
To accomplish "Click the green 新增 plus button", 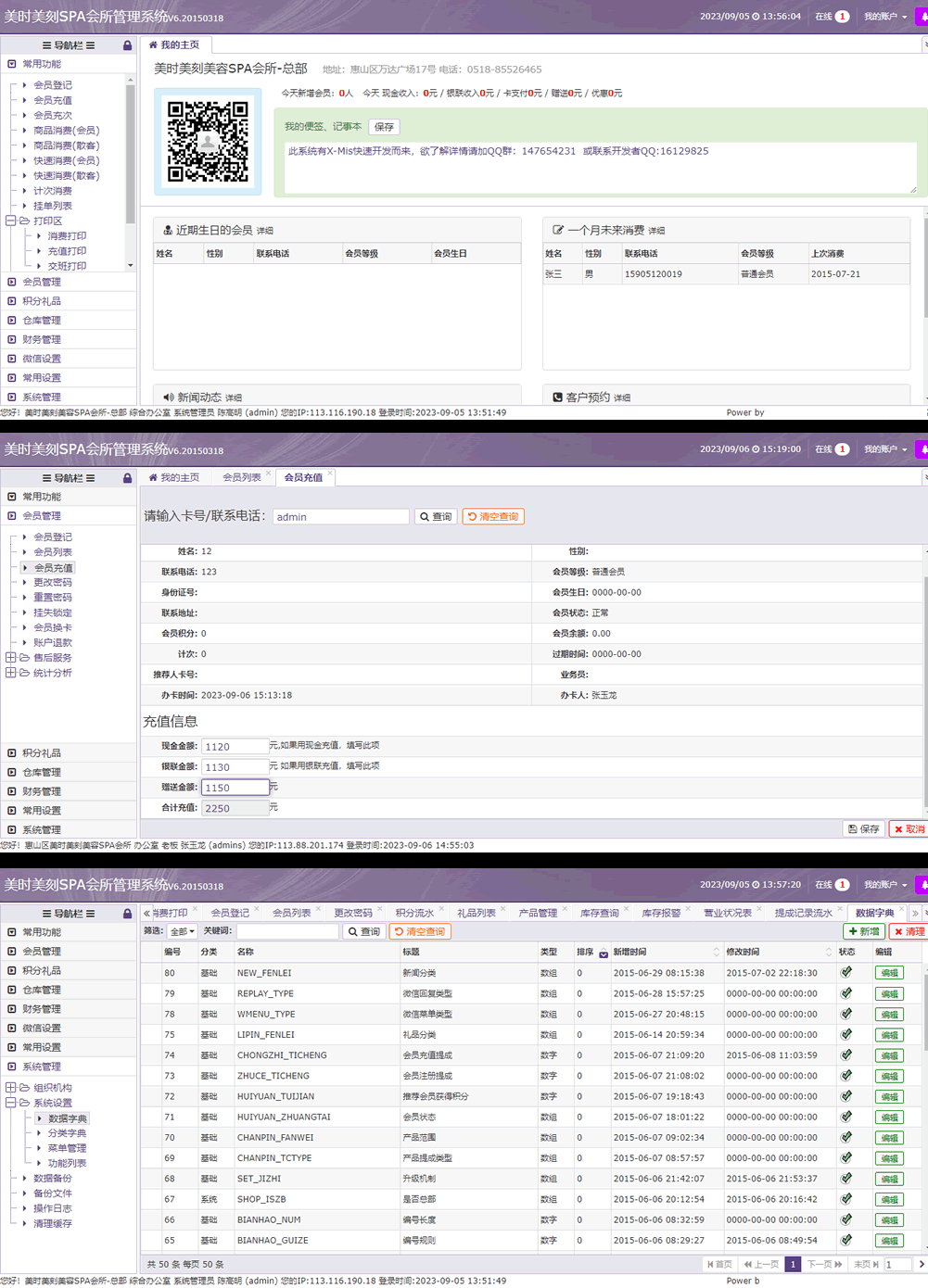I will (864, 931).
